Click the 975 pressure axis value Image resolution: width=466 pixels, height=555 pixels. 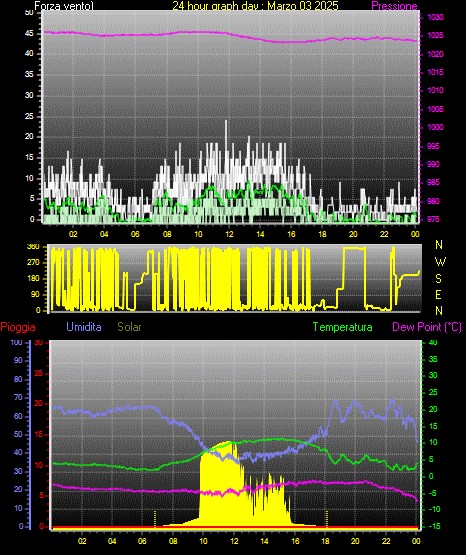pos(433,219)
